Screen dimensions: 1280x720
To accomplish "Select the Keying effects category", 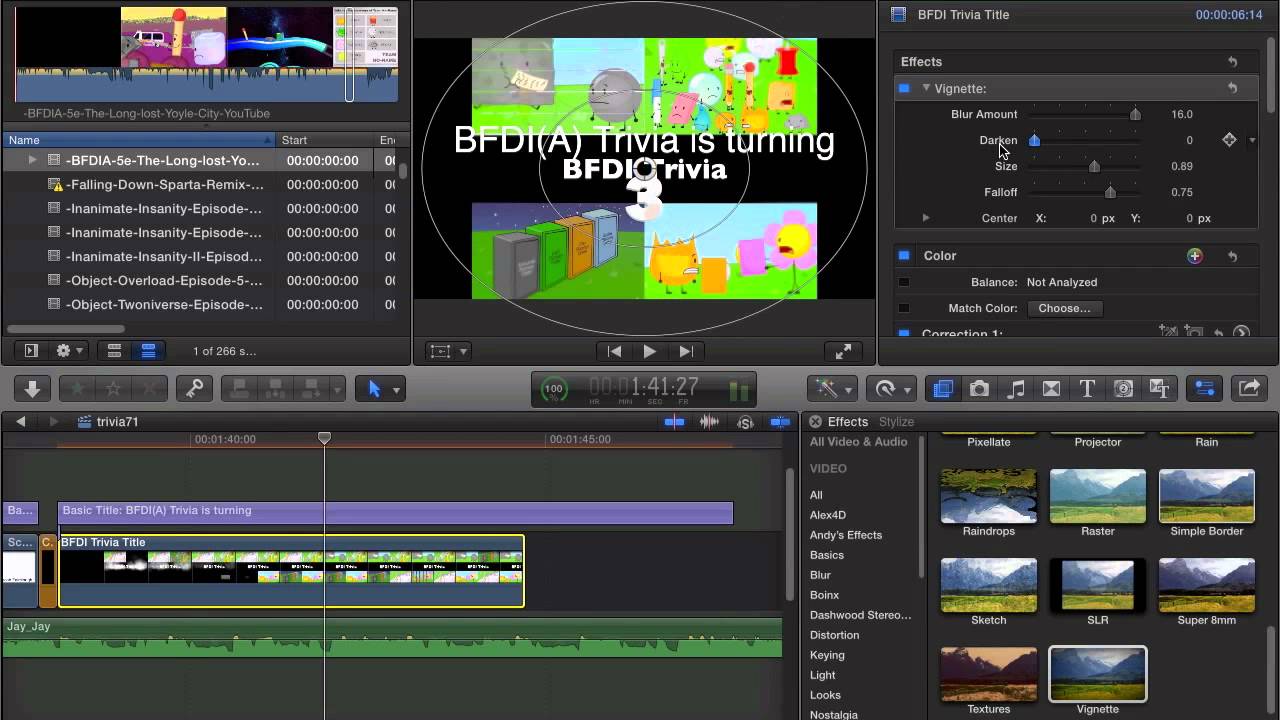I will pyautogui.click(x=827, y=655).
